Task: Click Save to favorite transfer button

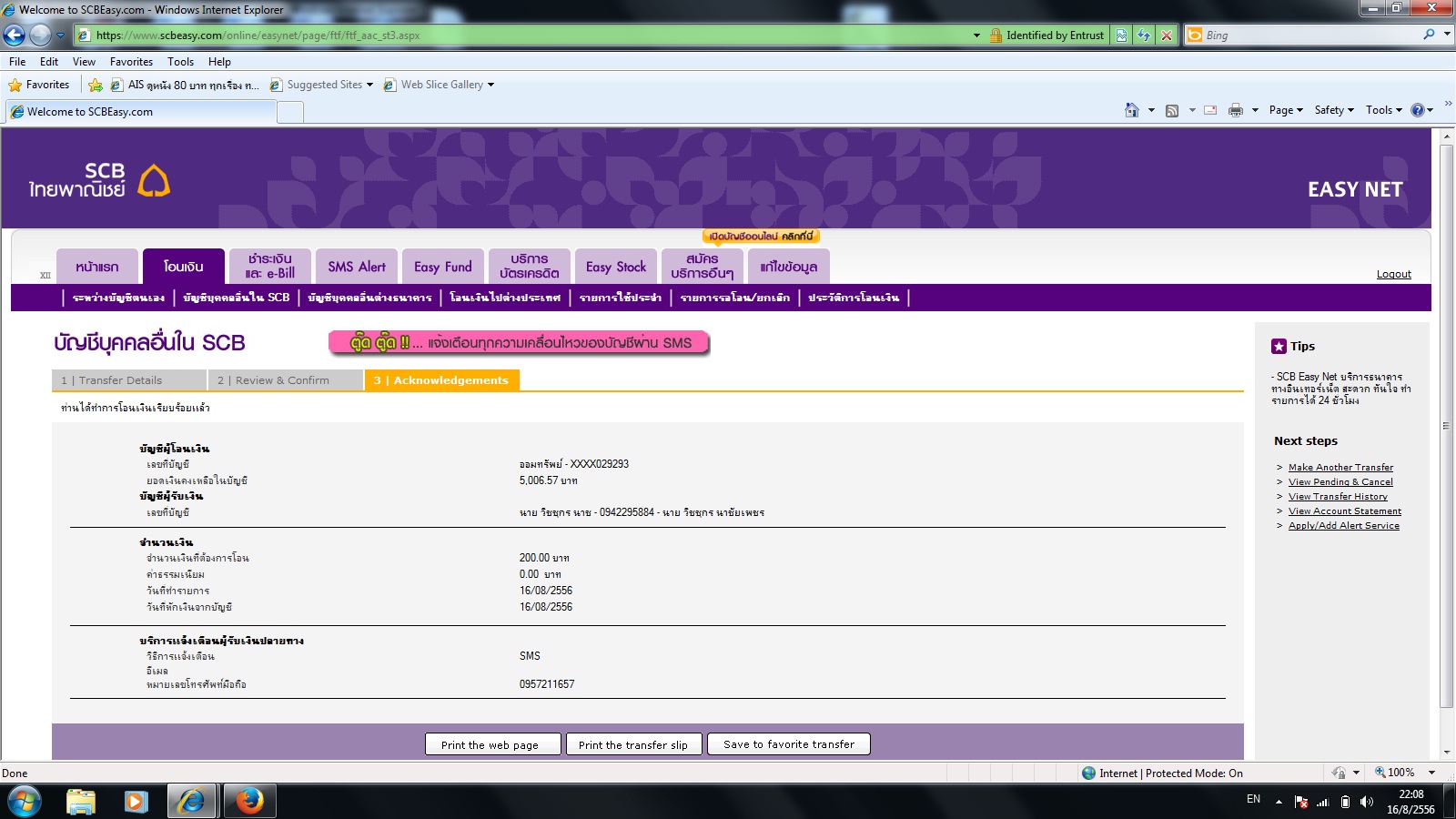Action: (789, 744)
